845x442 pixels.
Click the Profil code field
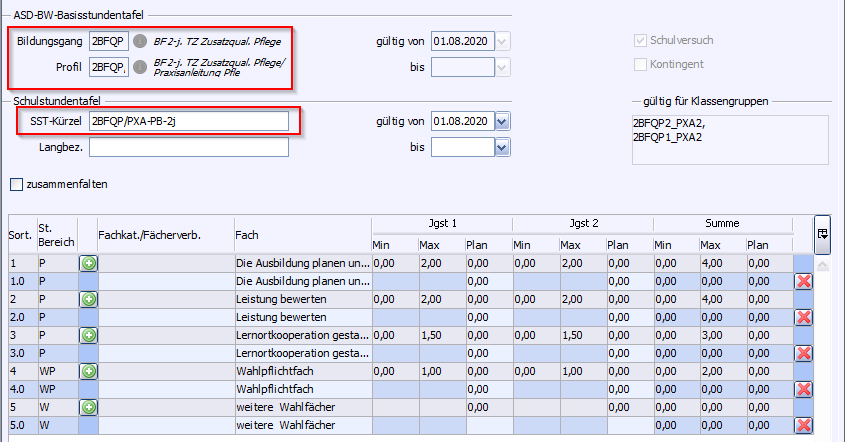(107, 67)
